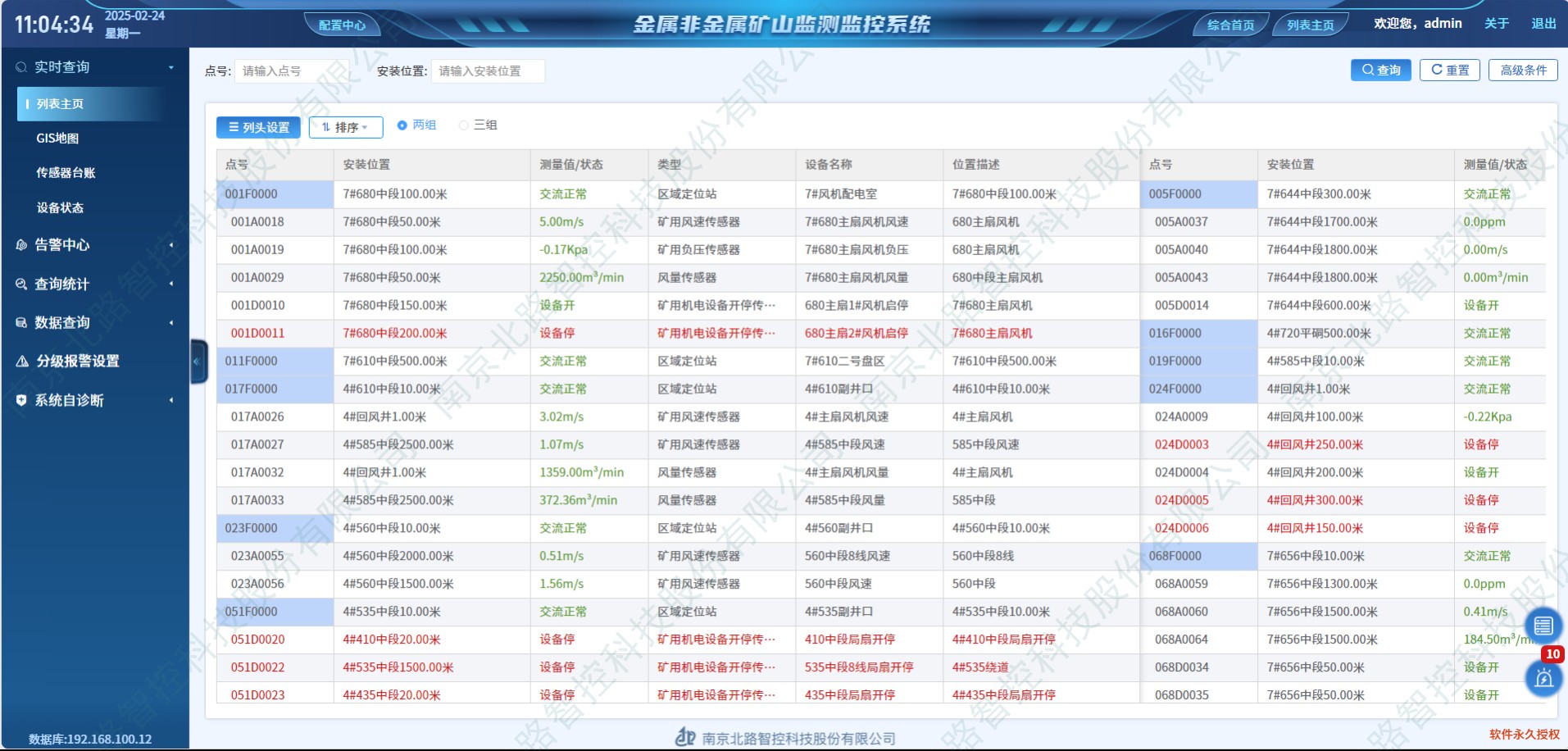Click the 告警中心 sidebar icon
The height and width of the screenshot is (751, 1568).
(22, 245)
